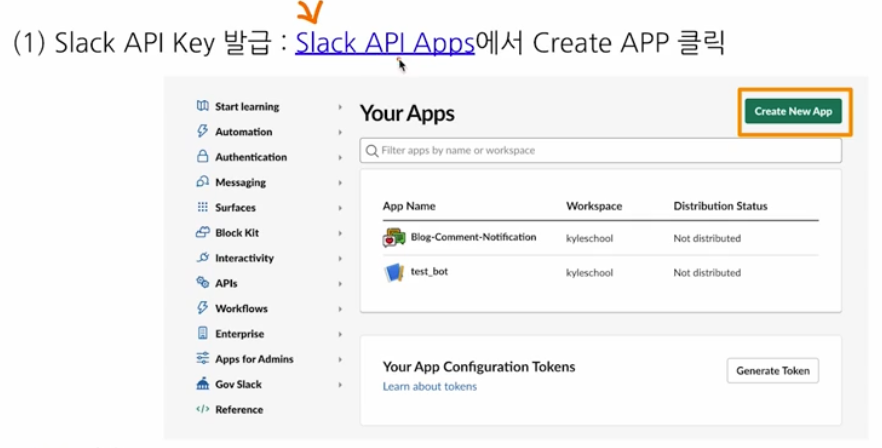Viewport: 882px width, 448px height.
Task: Click the Enterprise building icon
Action: point(202,333)
